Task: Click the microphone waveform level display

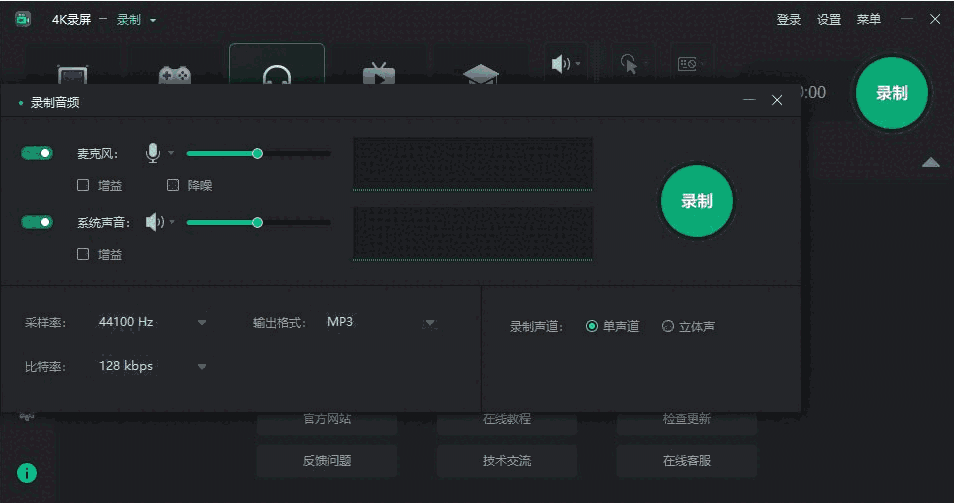Action: 473,164
